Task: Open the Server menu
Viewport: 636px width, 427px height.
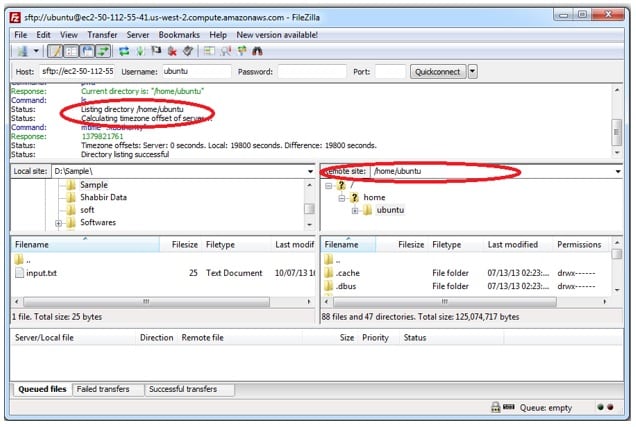Action: (138, 35)
